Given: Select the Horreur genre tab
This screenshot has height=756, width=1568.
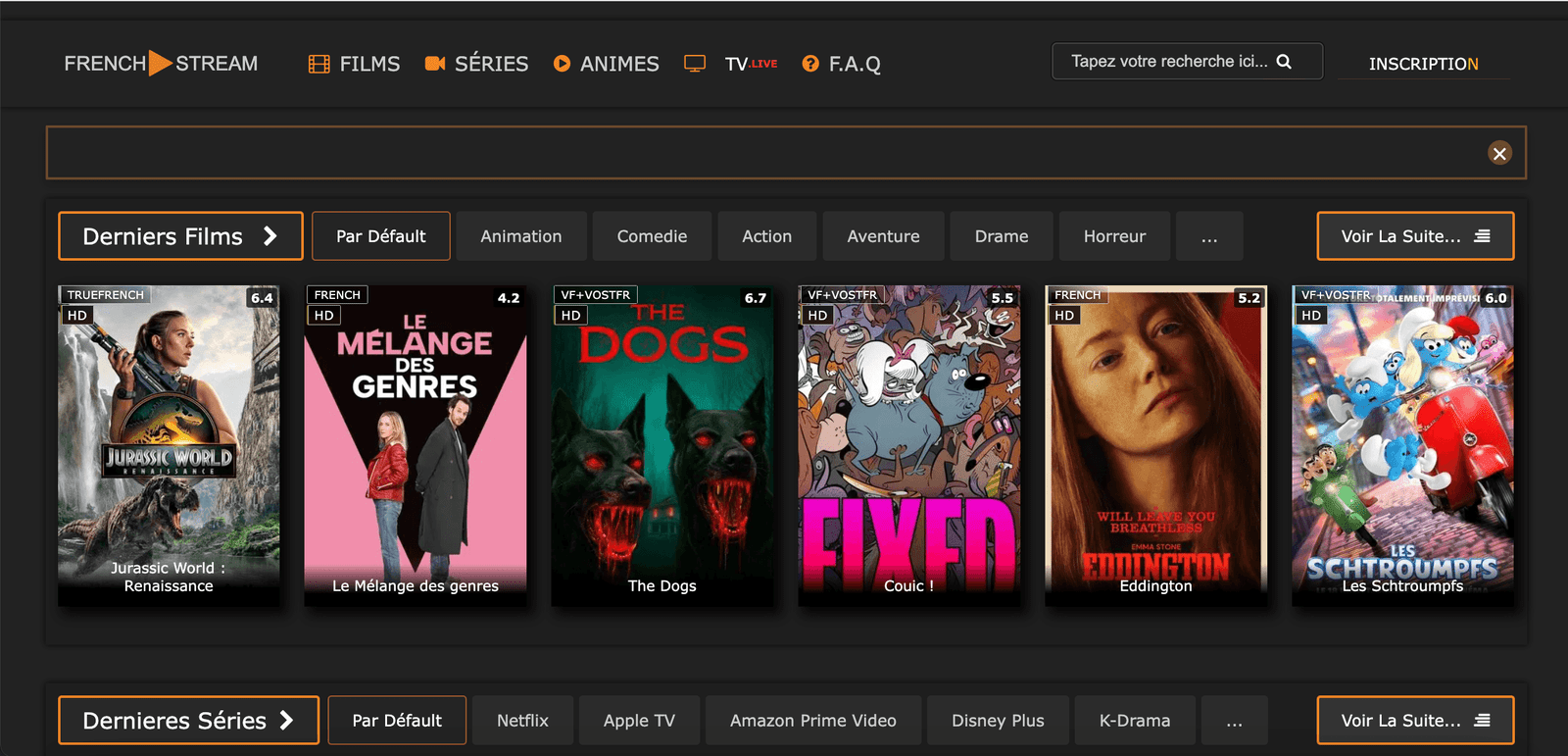Looking at the screenshot, I should pos(1114,236).
